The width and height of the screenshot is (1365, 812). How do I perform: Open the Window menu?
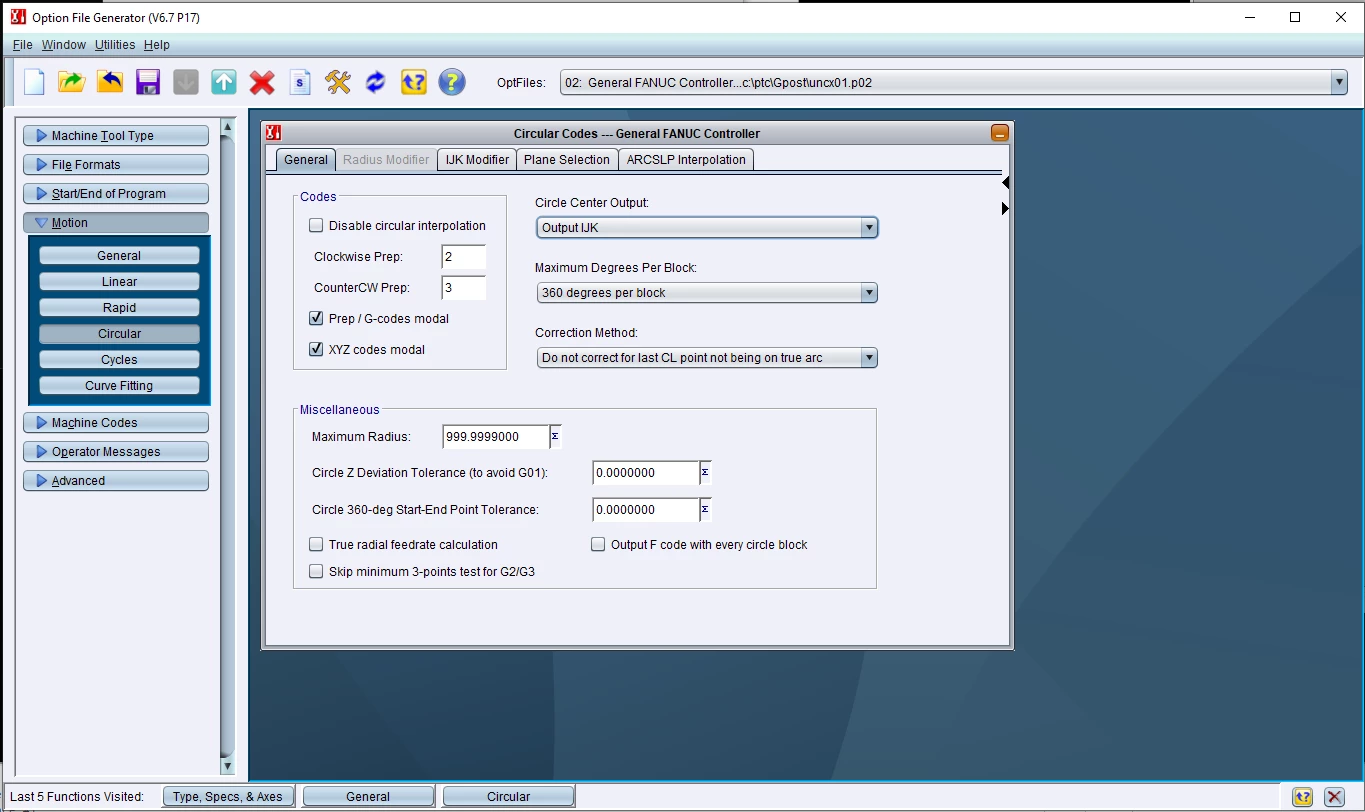click(x=64, y=45)
